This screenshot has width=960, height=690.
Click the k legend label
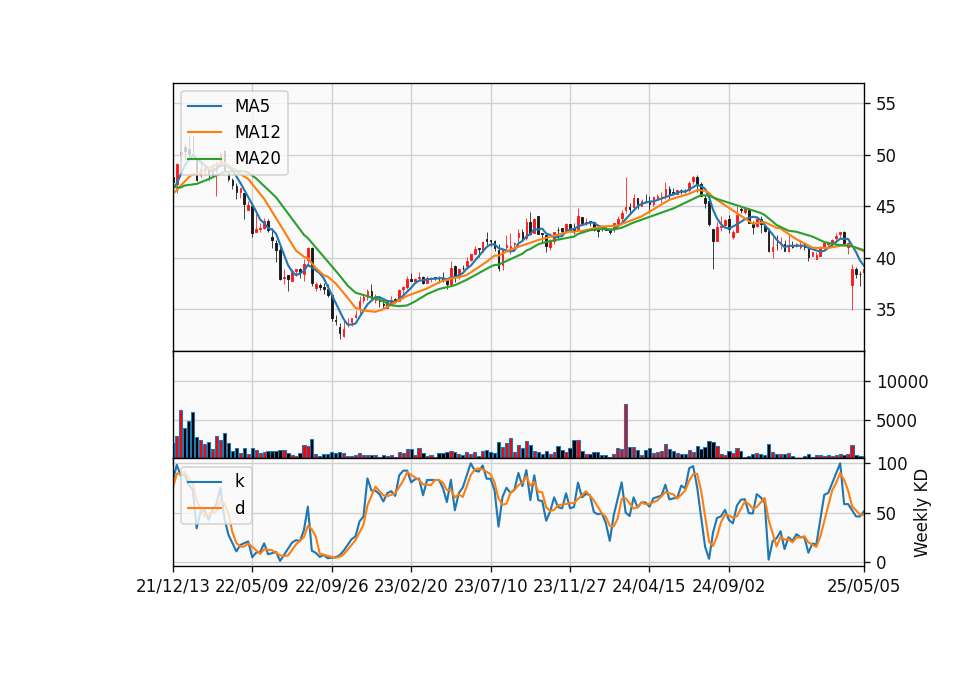point(239,481)
